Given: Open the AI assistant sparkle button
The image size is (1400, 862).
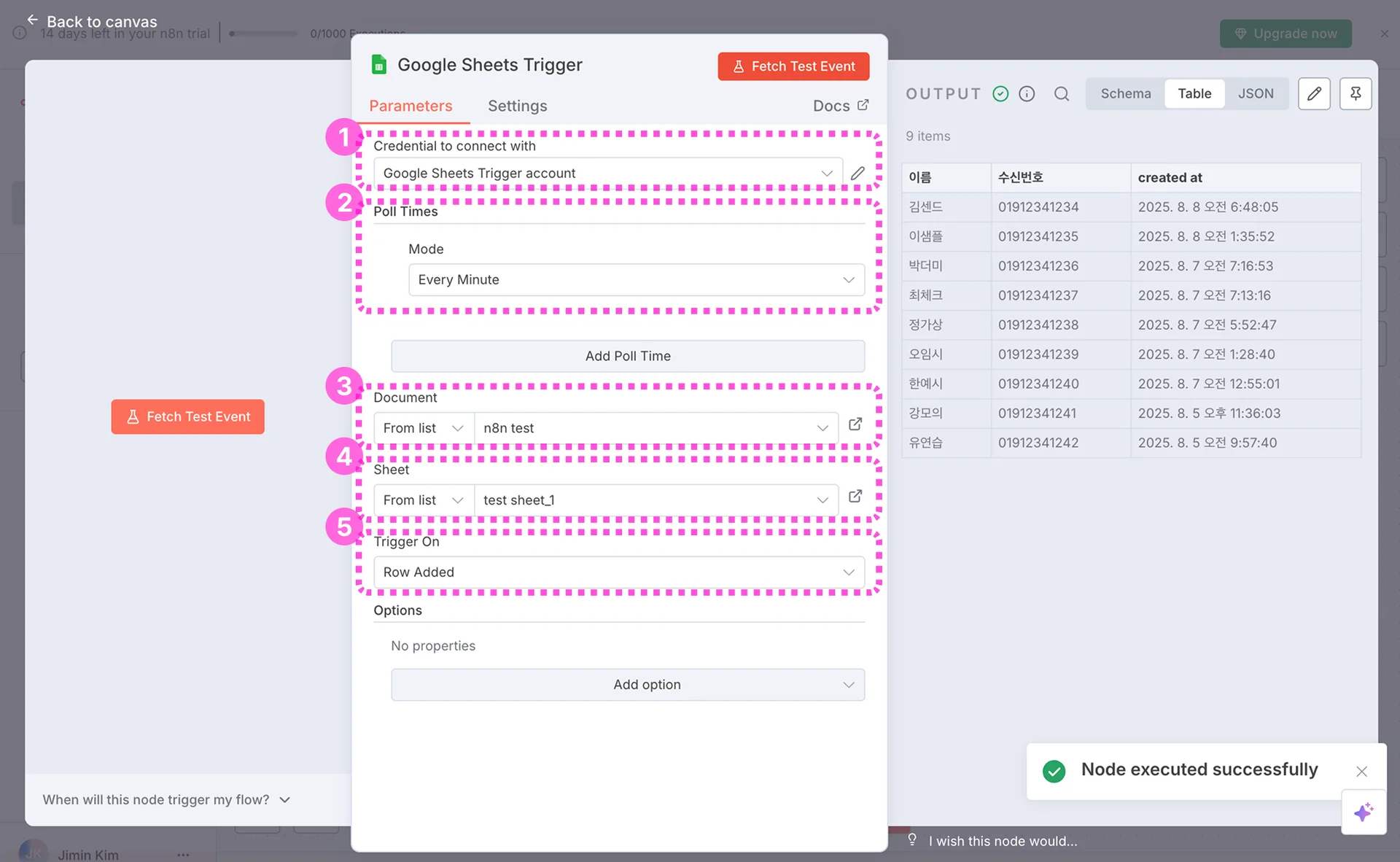Looking at the screenshot, I should (1363, 812).
